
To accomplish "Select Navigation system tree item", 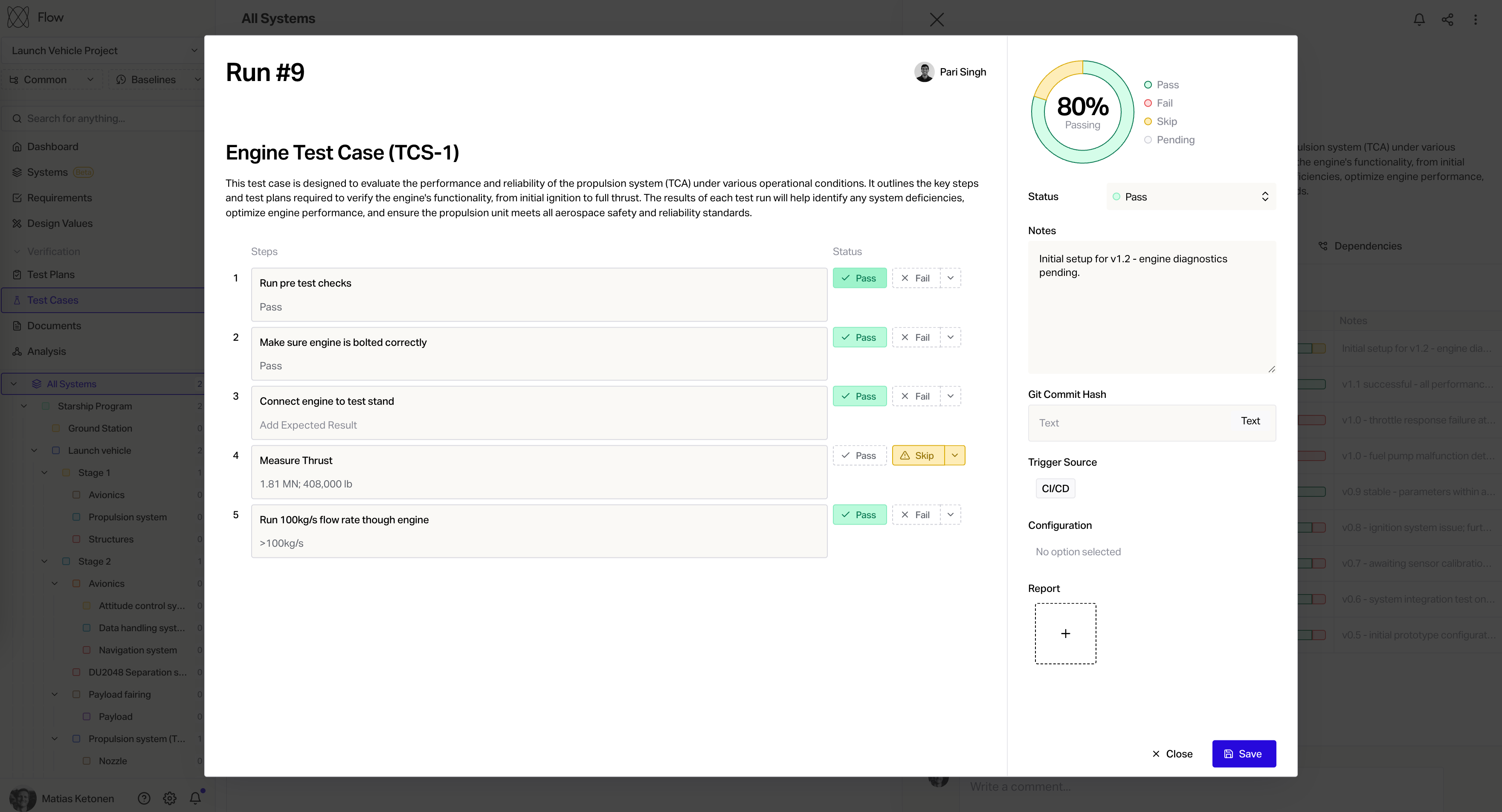I will 138,650.
